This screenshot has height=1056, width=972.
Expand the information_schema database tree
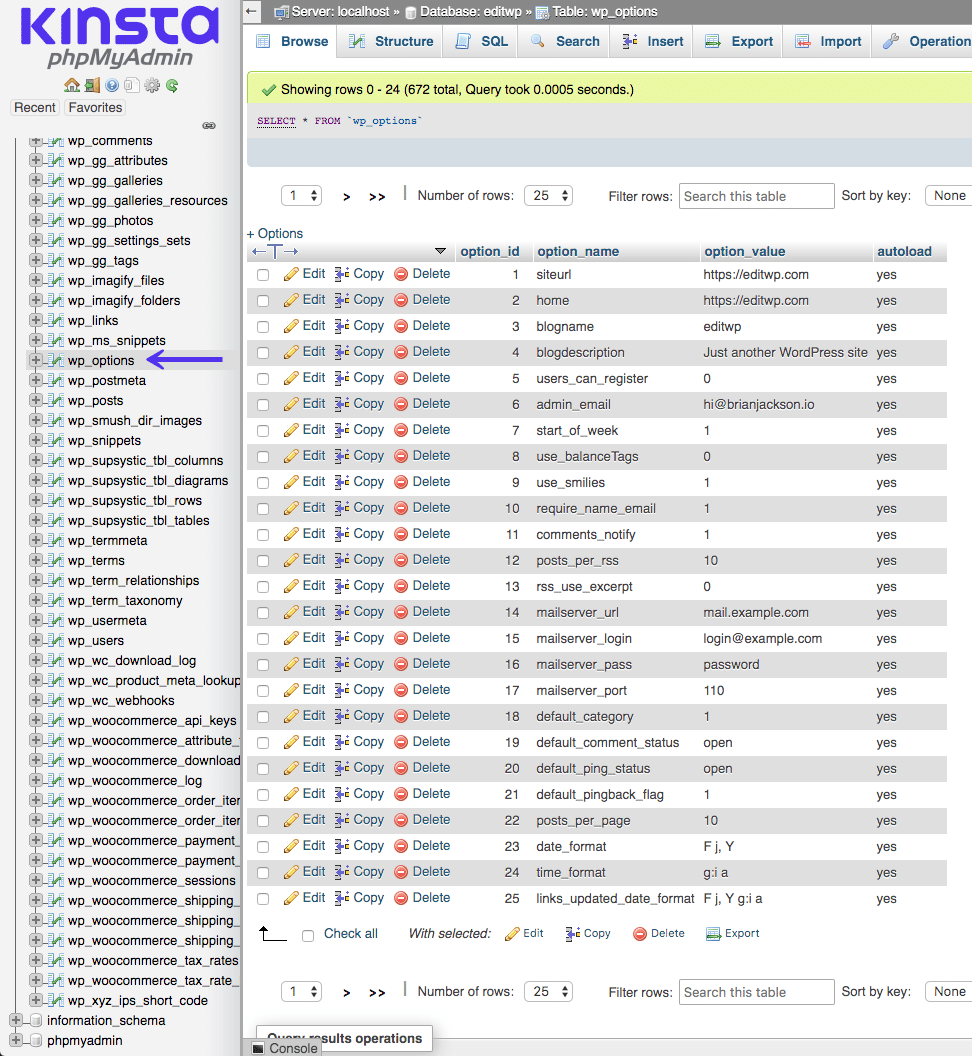tap(15, 1021)
